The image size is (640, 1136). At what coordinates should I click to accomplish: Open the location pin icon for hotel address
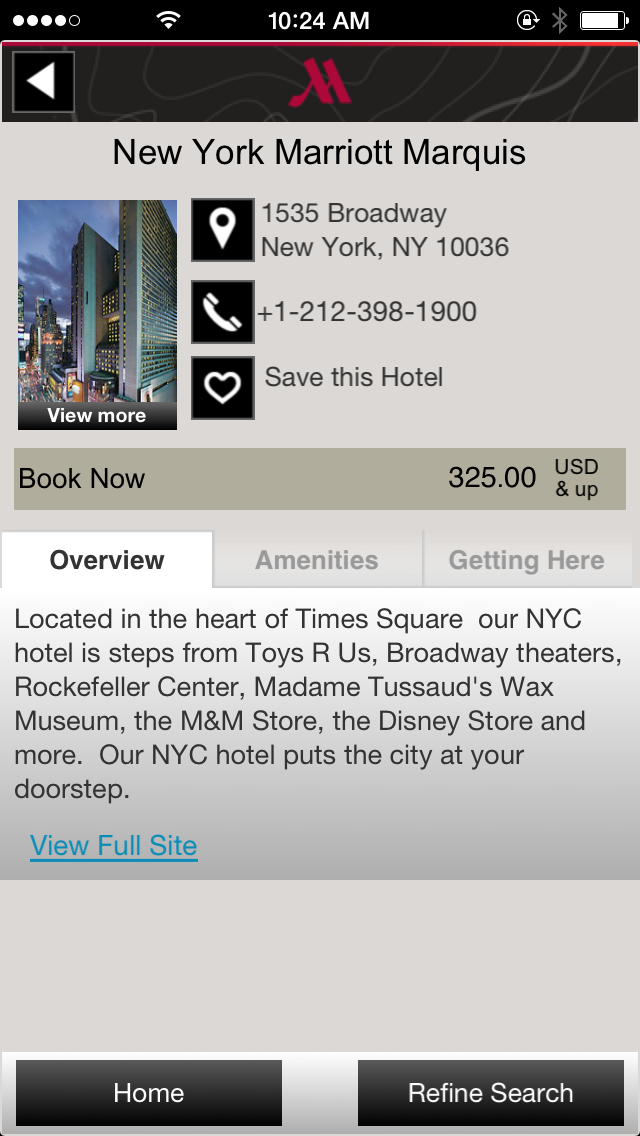pyautogui.click(x=222, y=230)
